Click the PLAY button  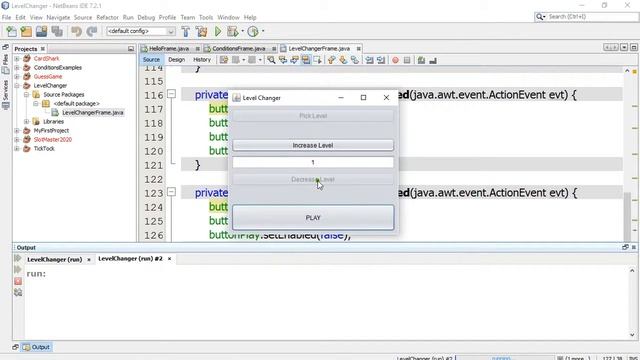click(313, 218)
